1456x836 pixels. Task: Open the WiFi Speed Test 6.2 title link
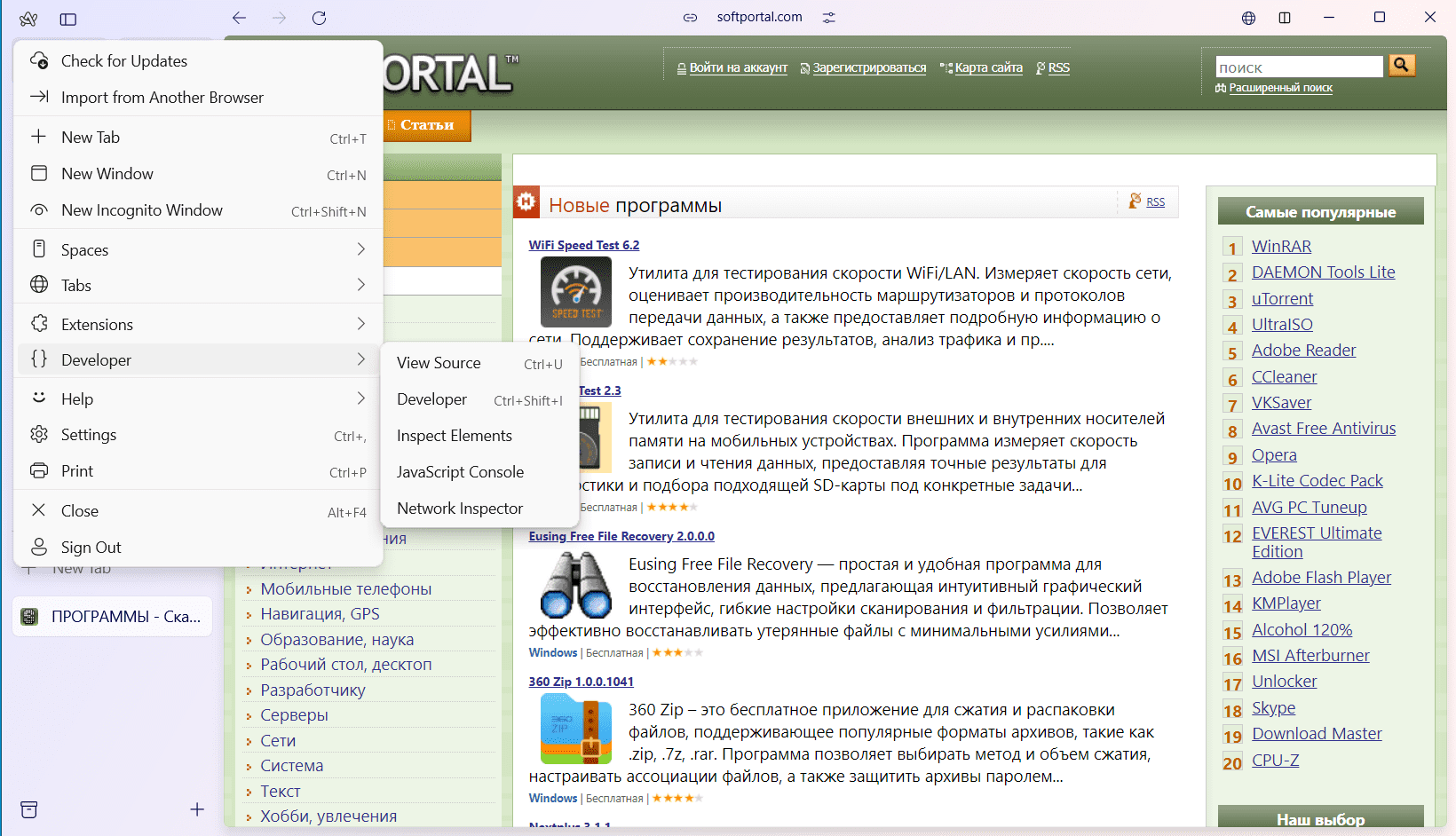584,245
